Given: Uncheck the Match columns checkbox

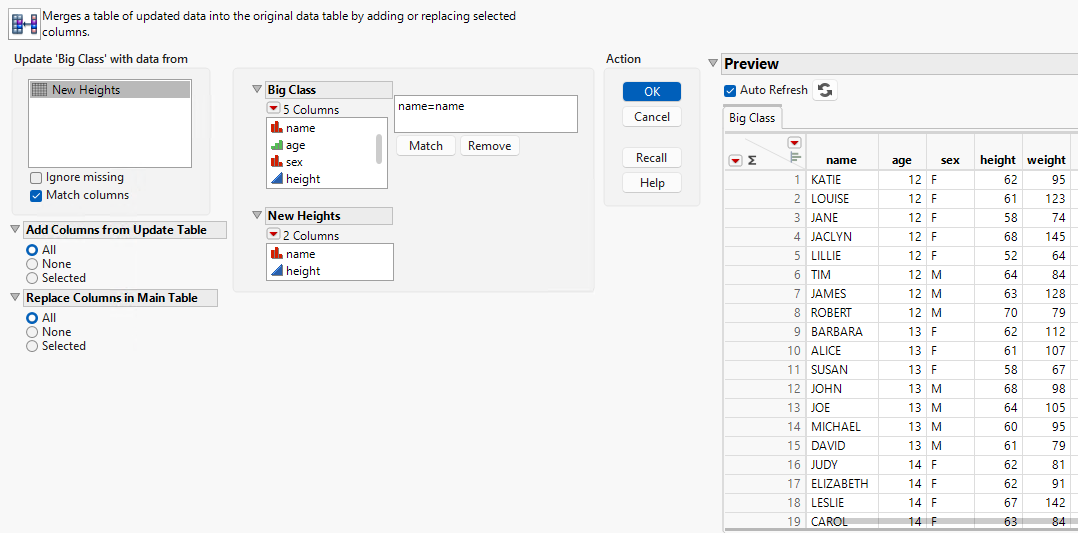Looking at the screenshot, I should tap(36, 195).
